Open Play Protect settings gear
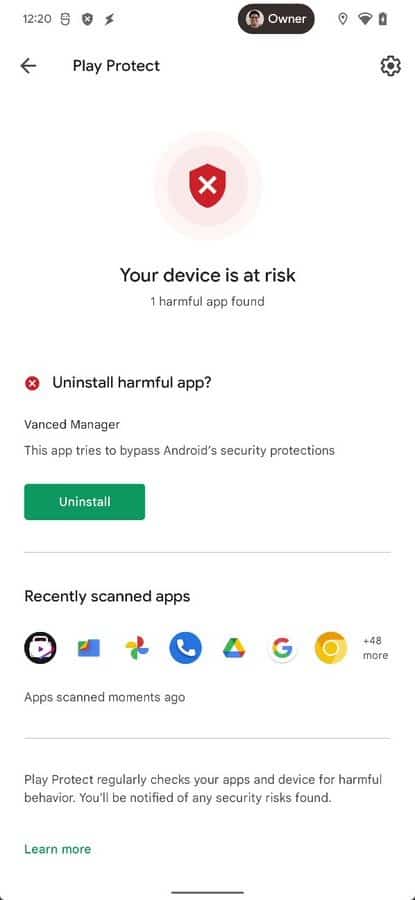Image resolution: width=415 pixels, height=900 pixels. coord(390,66)
